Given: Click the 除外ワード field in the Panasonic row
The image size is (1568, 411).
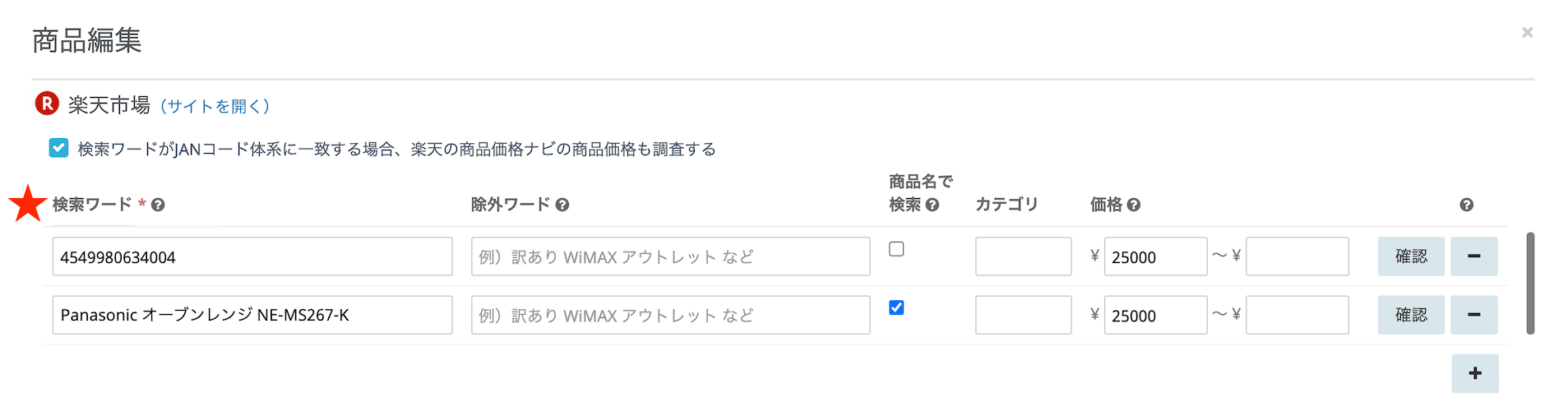Looking at the screenshot, I should 670,315.
